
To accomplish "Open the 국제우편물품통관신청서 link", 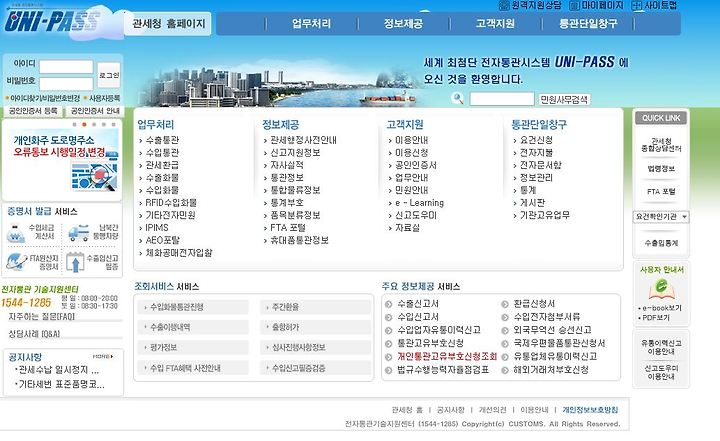I will pyautogui.click(x=559, y=343).
